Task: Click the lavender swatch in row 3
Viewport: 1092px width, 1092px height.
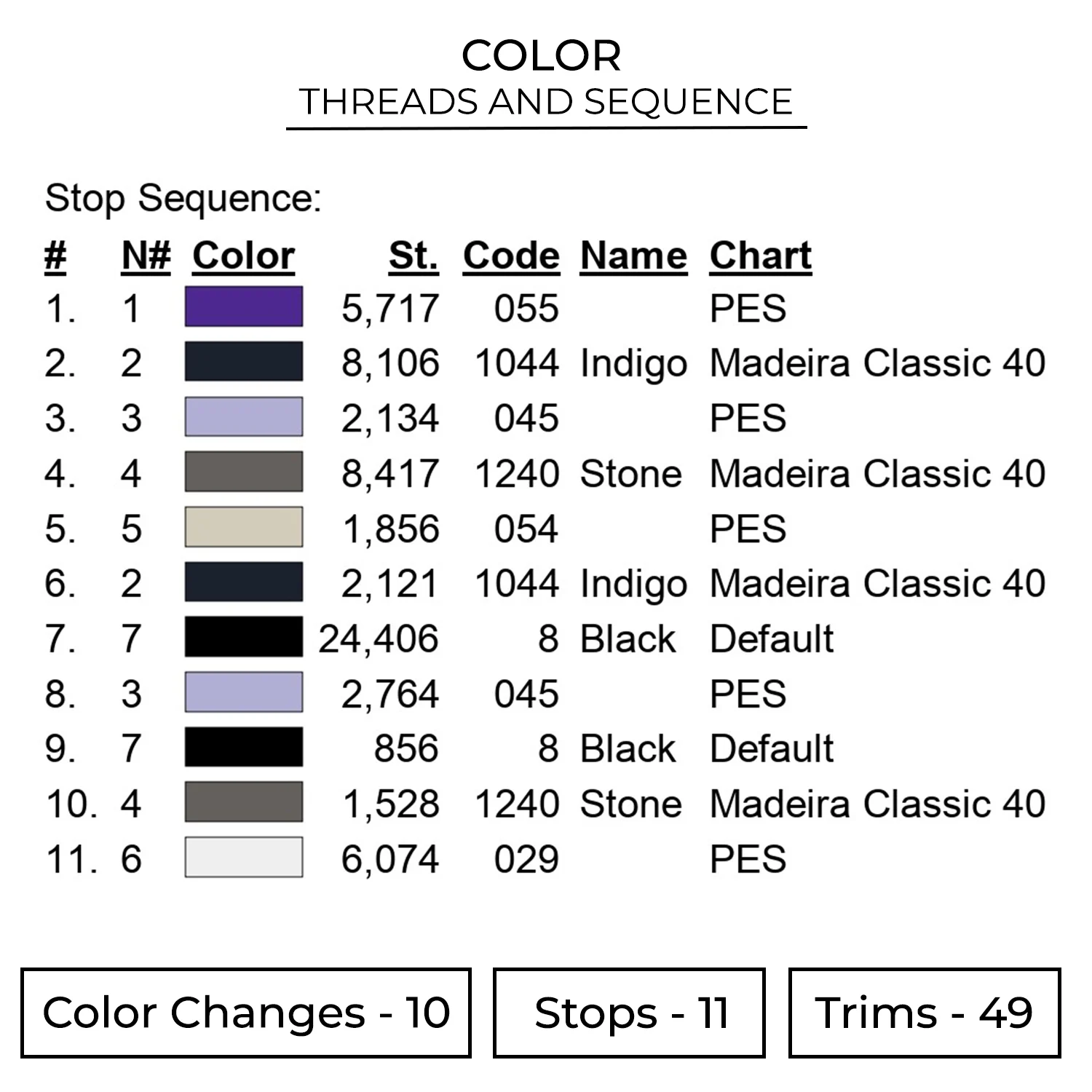Action: (243, 417)
